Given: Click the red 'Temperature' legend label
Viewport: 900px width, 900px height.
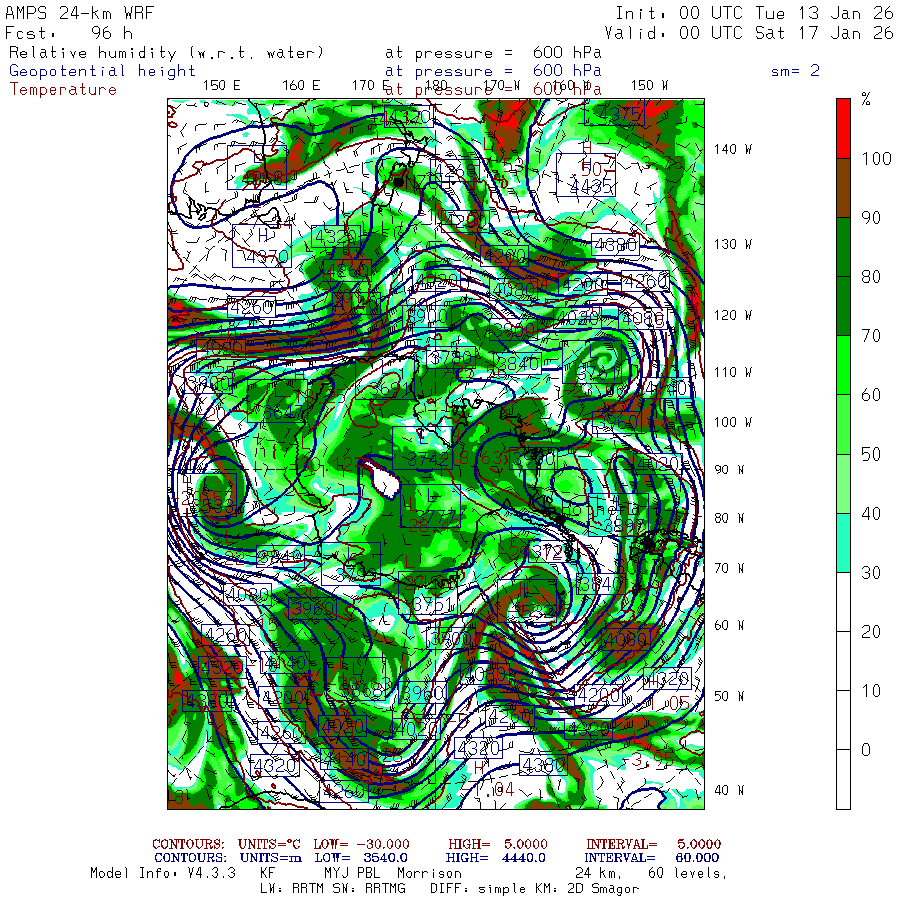Looking at the screenshot, I should (63, 90).
